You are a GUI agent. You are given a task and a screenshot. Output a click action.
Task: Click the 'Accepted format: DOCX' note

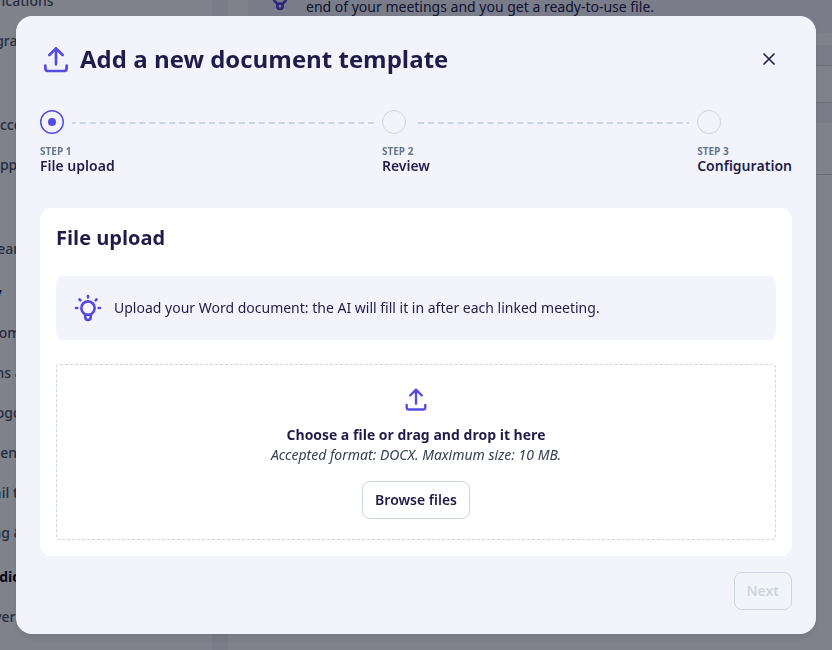[416, 455]
